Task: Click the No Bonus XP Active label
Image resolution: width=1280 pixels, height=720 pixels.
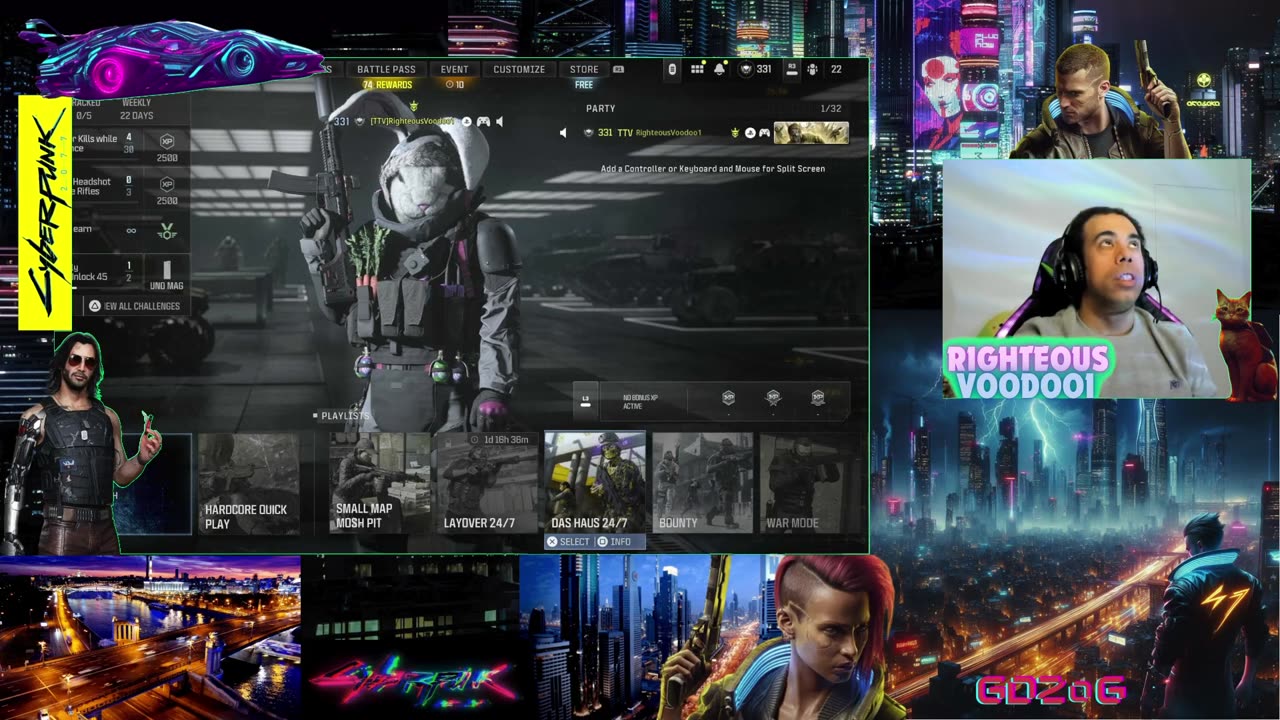Action: 640,402
